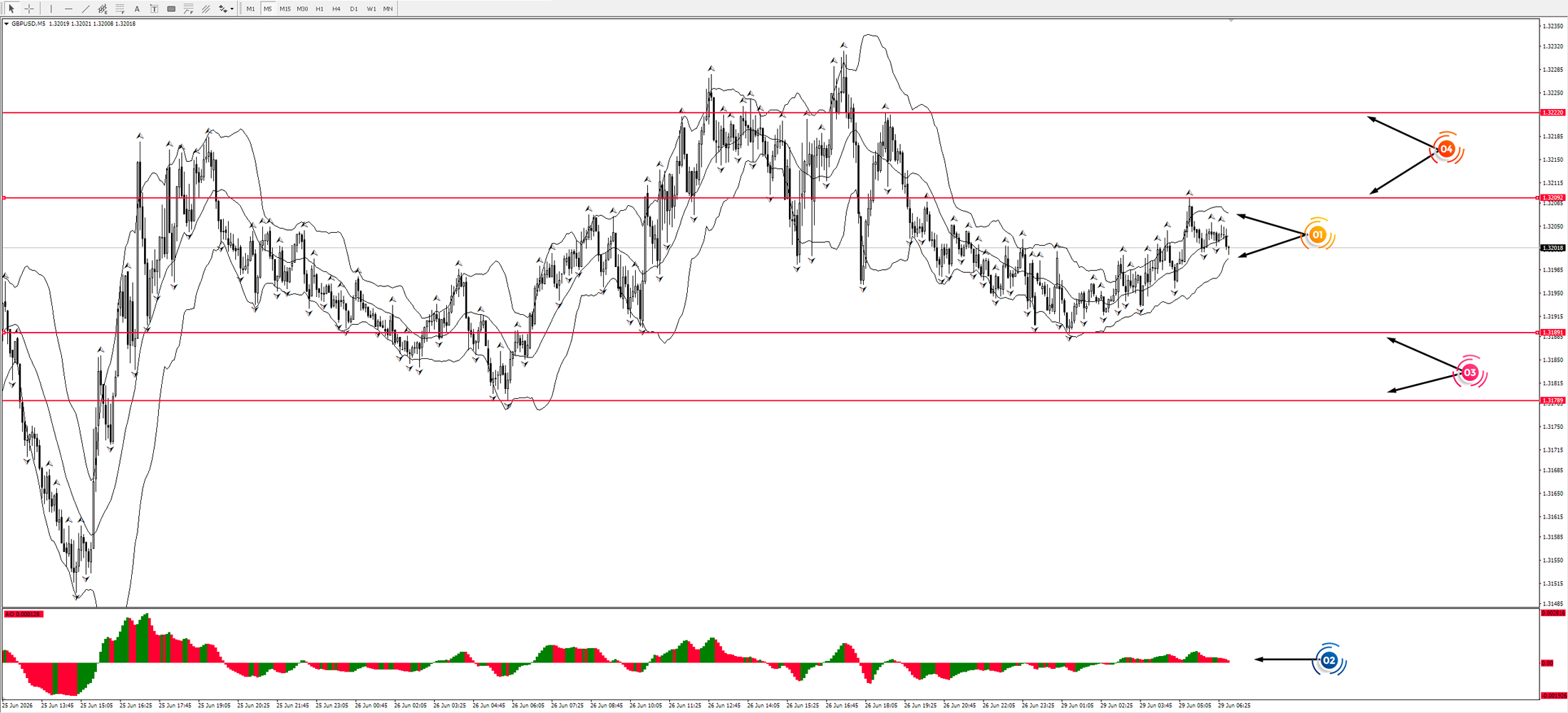Click the 26 Jun 10:05 time label
This screenshot has width=1568, height=713.
[x=646, y=706]
